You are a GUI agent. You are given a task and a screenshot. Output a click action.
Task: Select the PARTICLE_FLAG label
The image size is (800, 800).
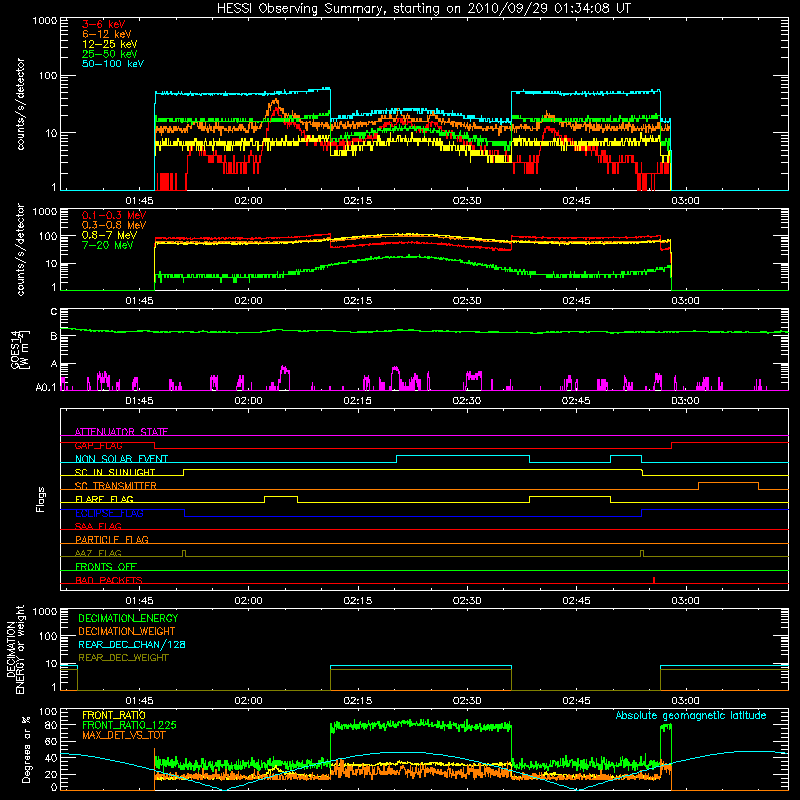click(112, 539)
